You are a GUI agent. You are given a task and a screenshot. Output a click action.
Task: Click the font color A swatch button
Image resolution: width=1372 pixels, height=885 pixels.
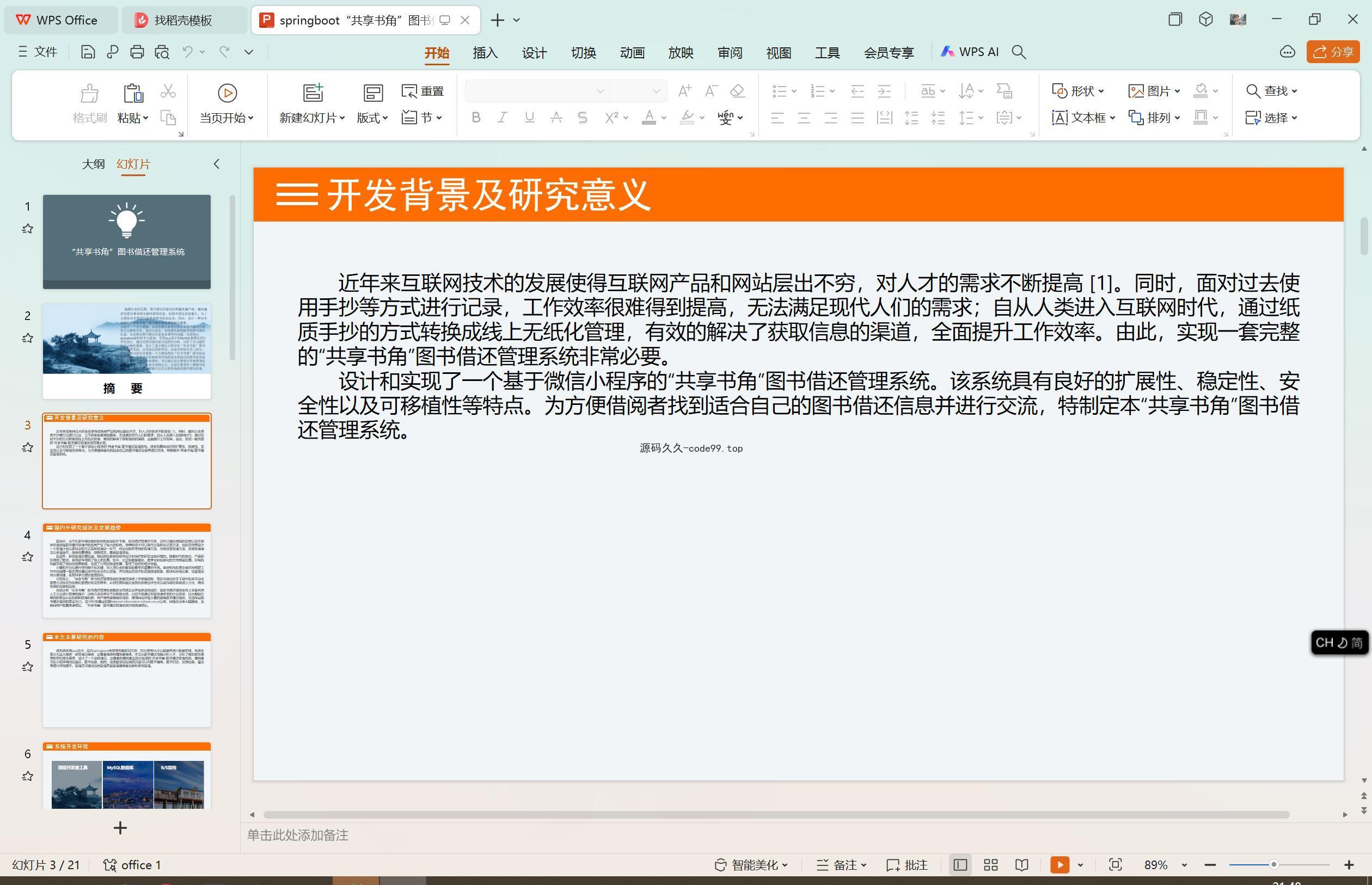coord(649,118)
